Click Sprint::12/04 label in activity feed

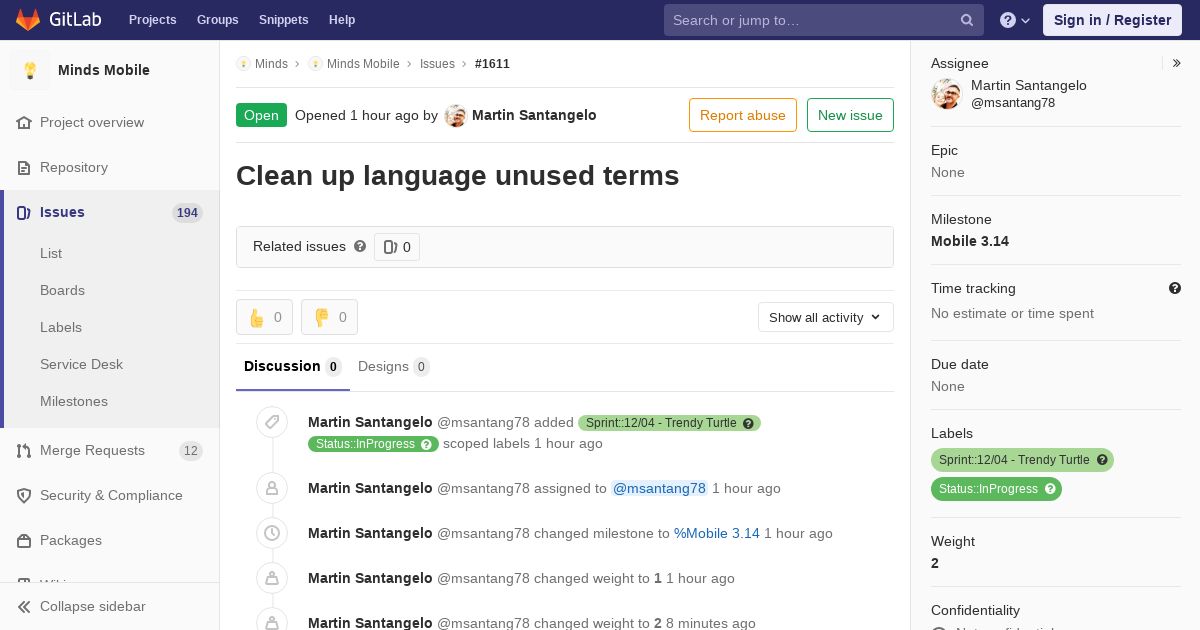click(x=661, y=423)
